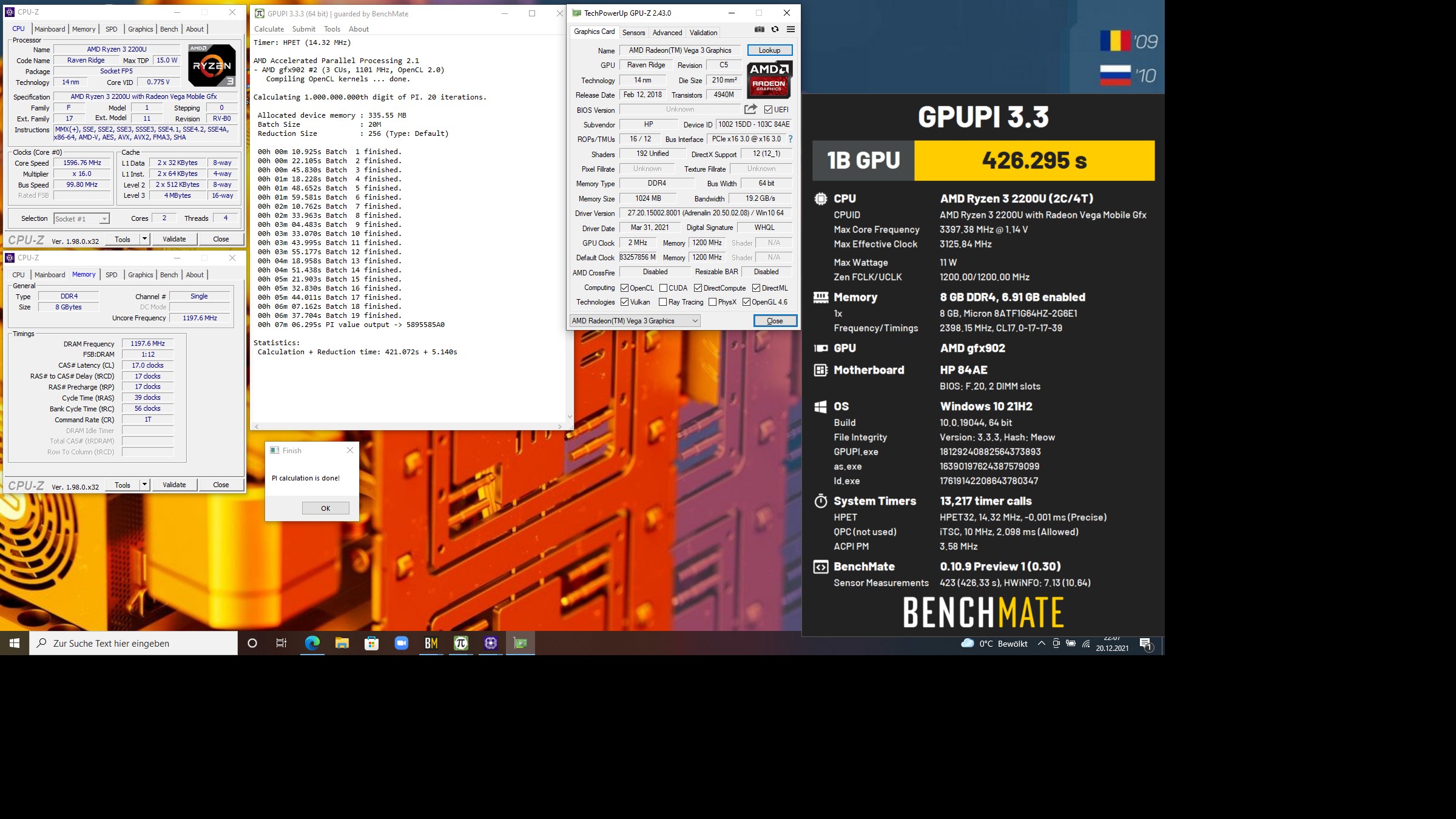Click the taskbar search box

tap(133, 643)
